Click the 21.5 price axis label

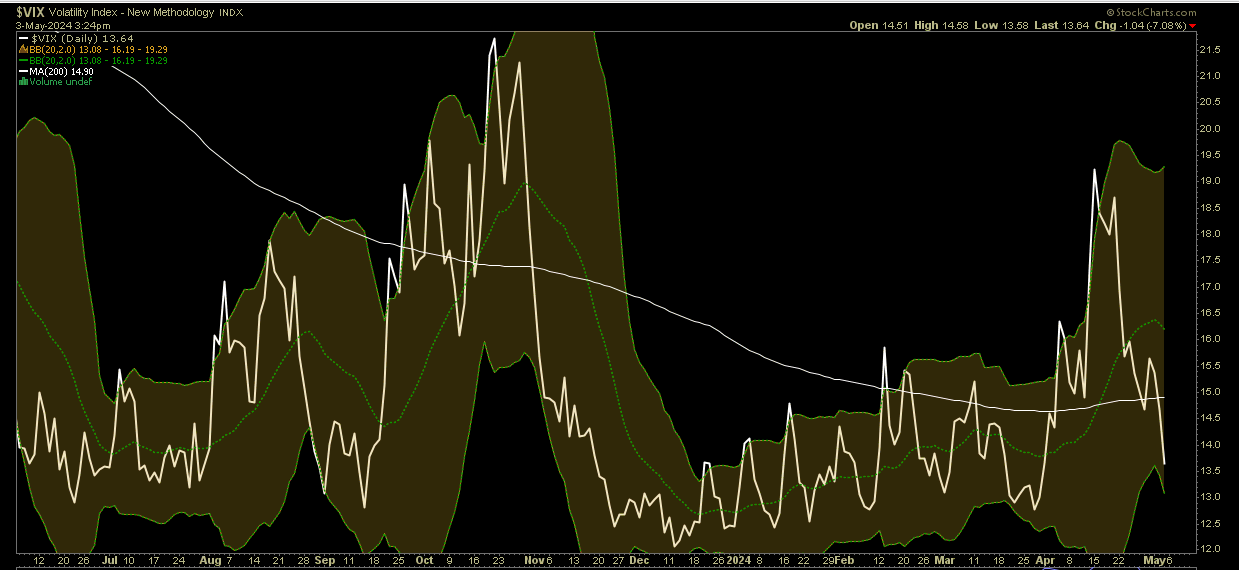click(1208, 49)
